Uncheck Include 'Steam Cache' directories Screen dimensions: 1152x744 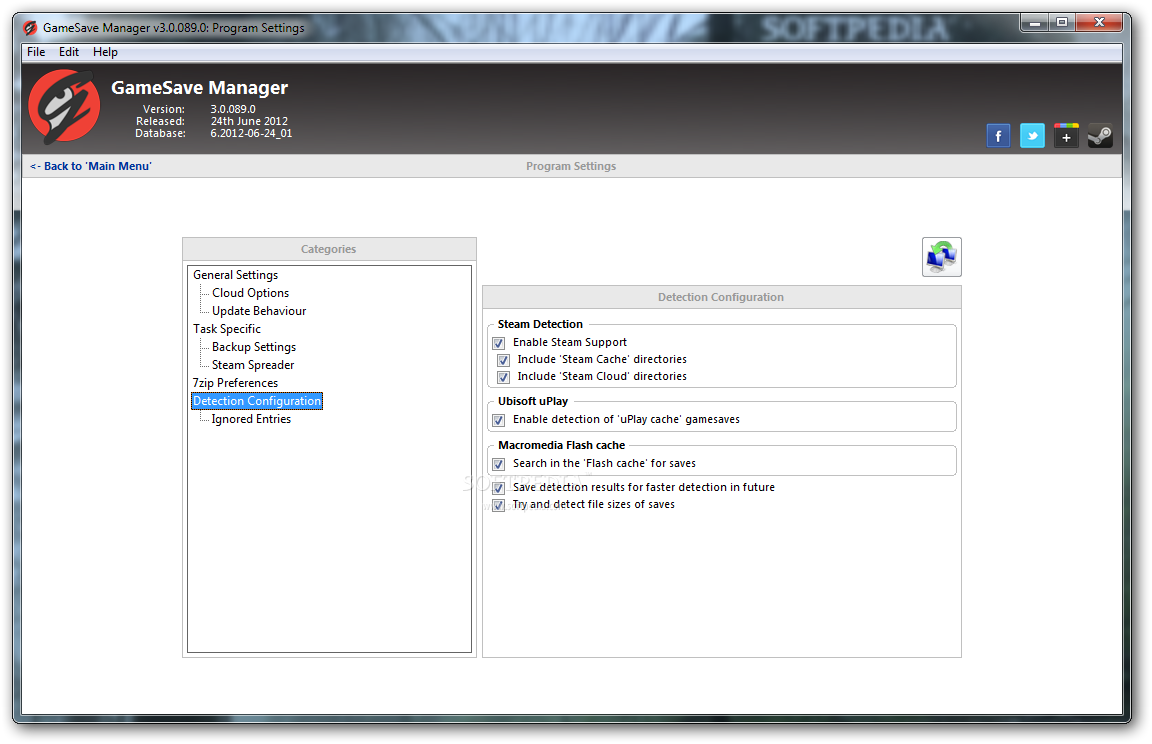503,360
